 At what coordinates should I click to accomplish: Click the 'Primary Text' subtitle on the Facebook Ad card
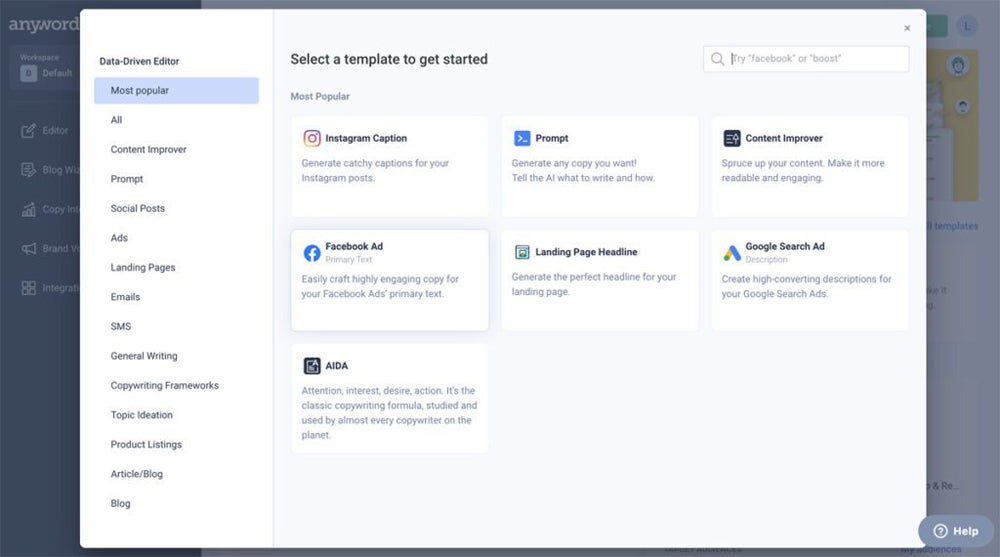[348, 260]
